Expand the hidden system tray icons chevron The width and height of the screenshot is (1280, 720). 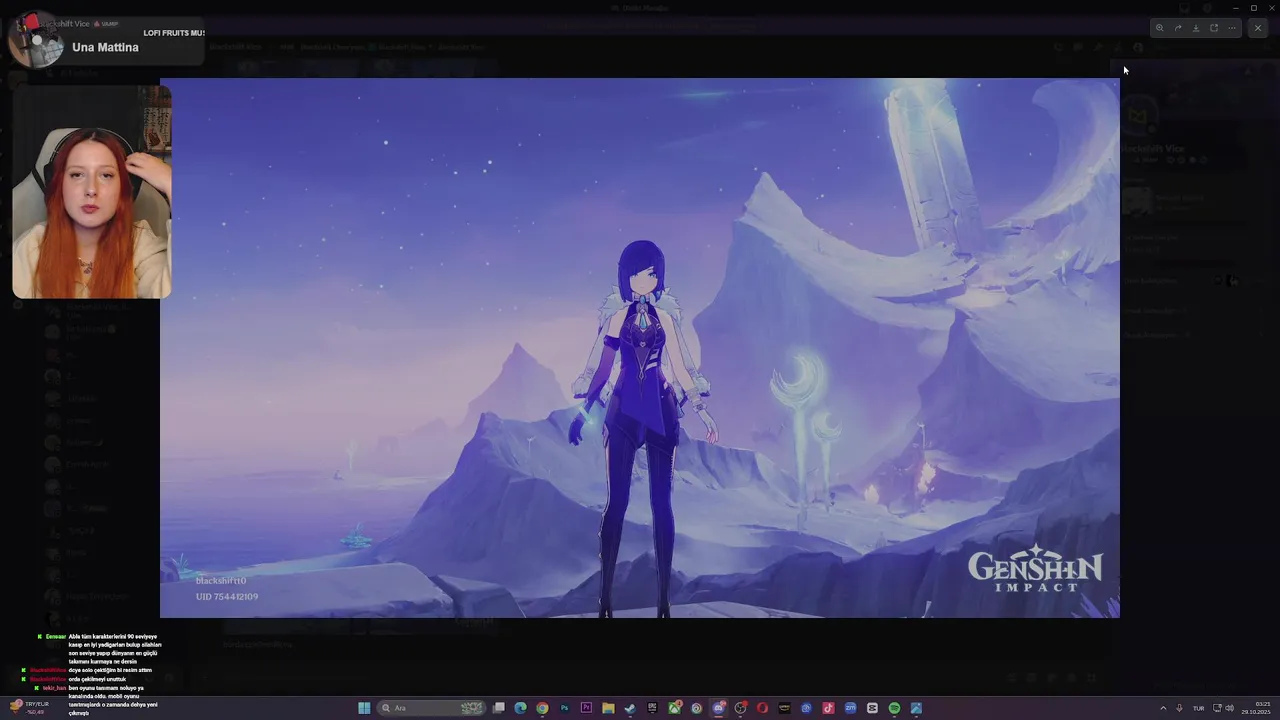tap(1162, 708)
